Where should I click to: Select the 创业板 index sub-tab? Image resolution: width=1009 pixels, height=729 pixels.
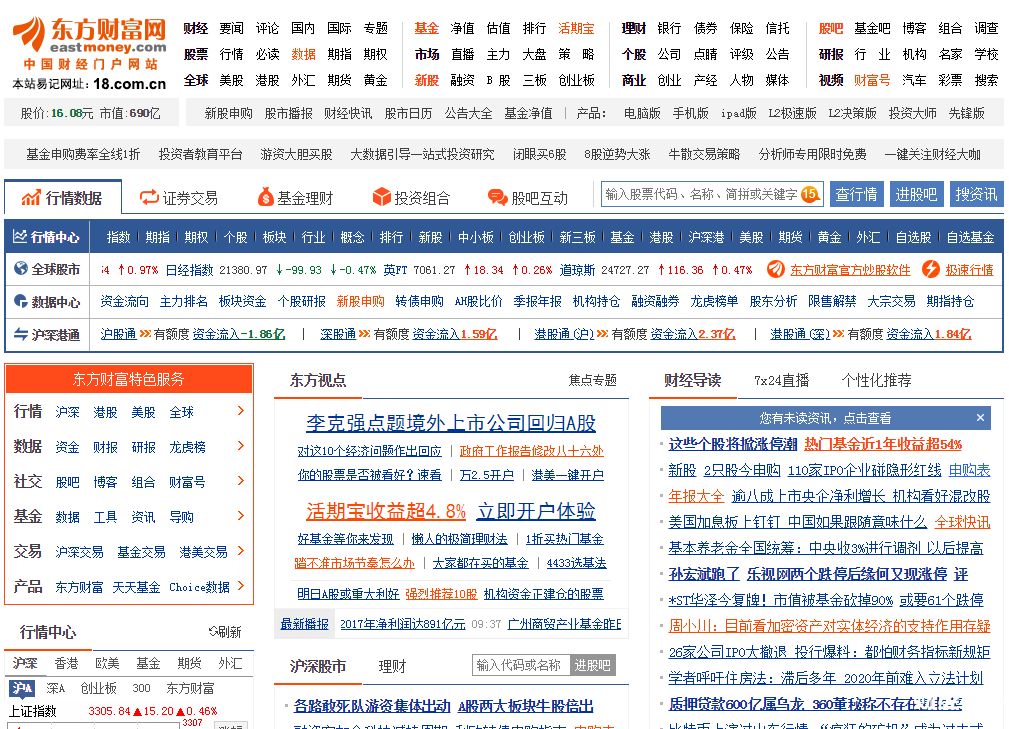pos(98,688)
